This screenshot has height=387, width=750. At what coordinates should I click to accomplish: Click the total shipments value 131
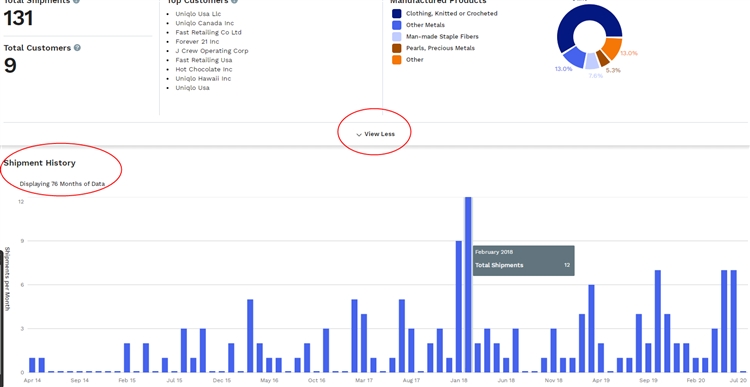click(x=18, y=19)
